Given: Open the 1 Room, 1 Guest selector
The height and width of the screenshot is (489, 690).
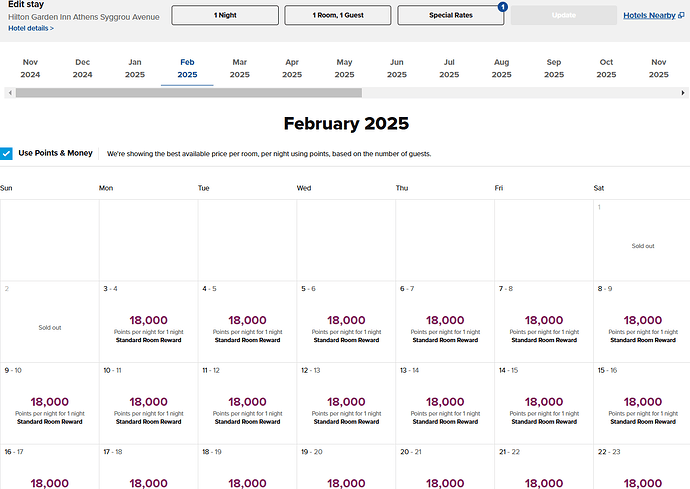Looking at the screenshot, I should 337,16.
